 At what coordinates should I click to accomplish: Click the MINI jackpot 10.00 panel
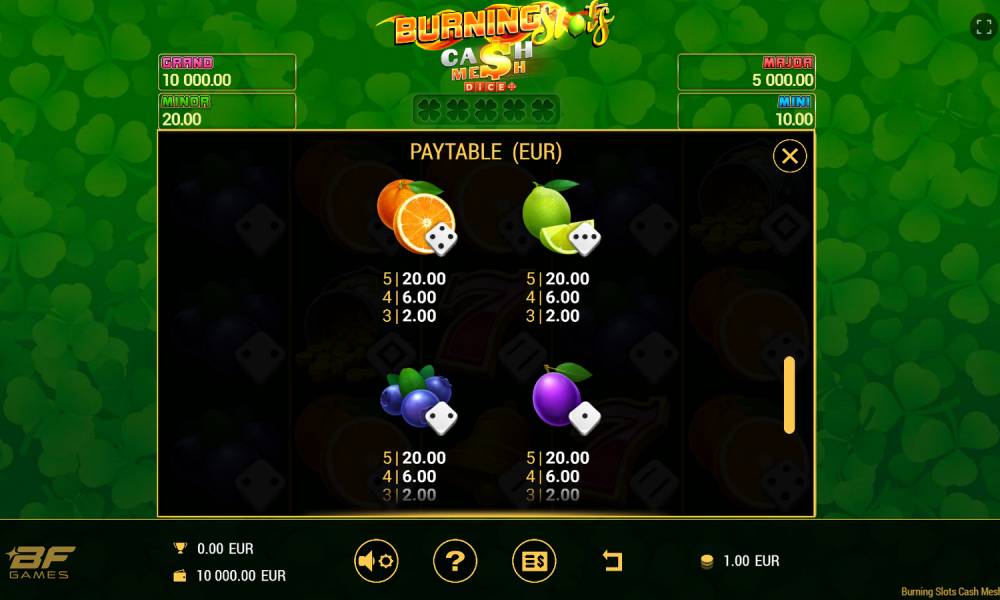click(x=746, y=111)
